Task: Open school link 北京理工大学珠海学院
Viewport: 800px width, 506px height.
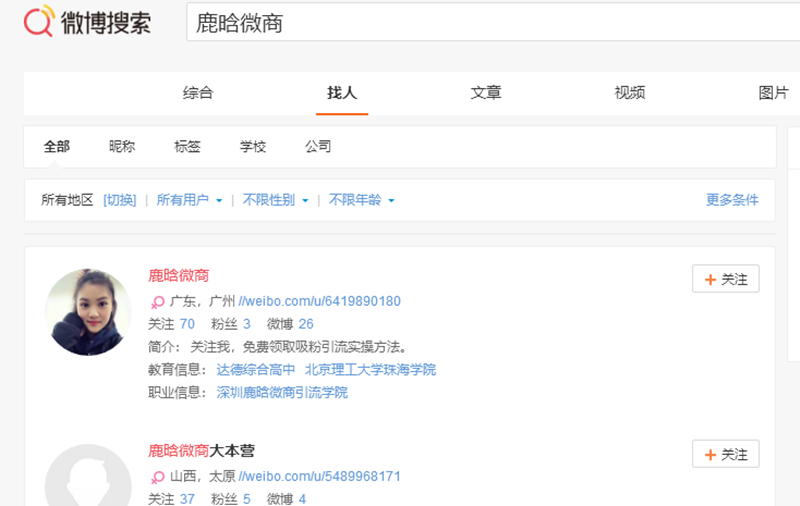Action: [370, 370]
